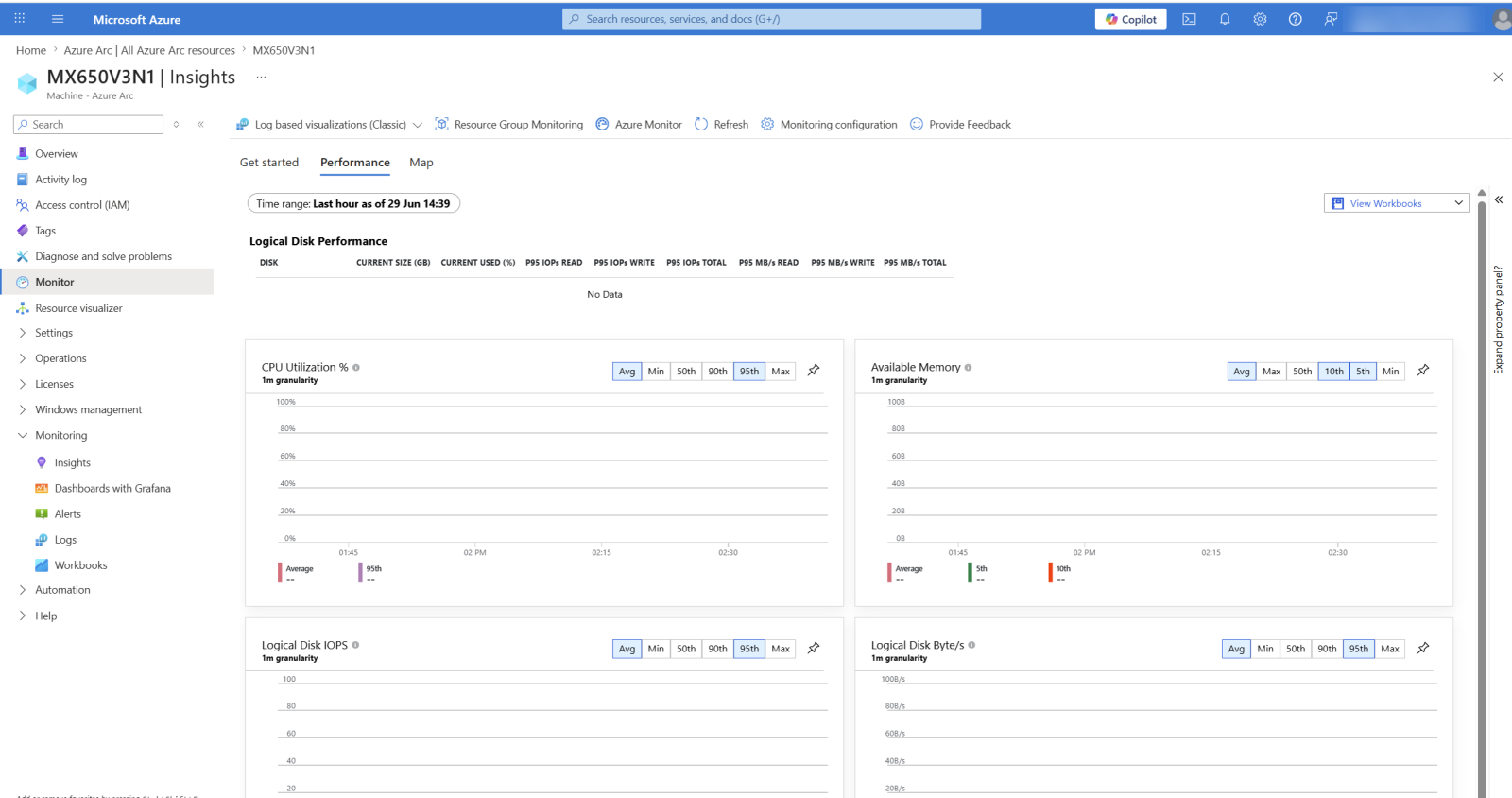The width and height of the screenshot is (1512, 798).
Task: Open Azure Arc All resources breadcrumb
Action: pos(149,50)
